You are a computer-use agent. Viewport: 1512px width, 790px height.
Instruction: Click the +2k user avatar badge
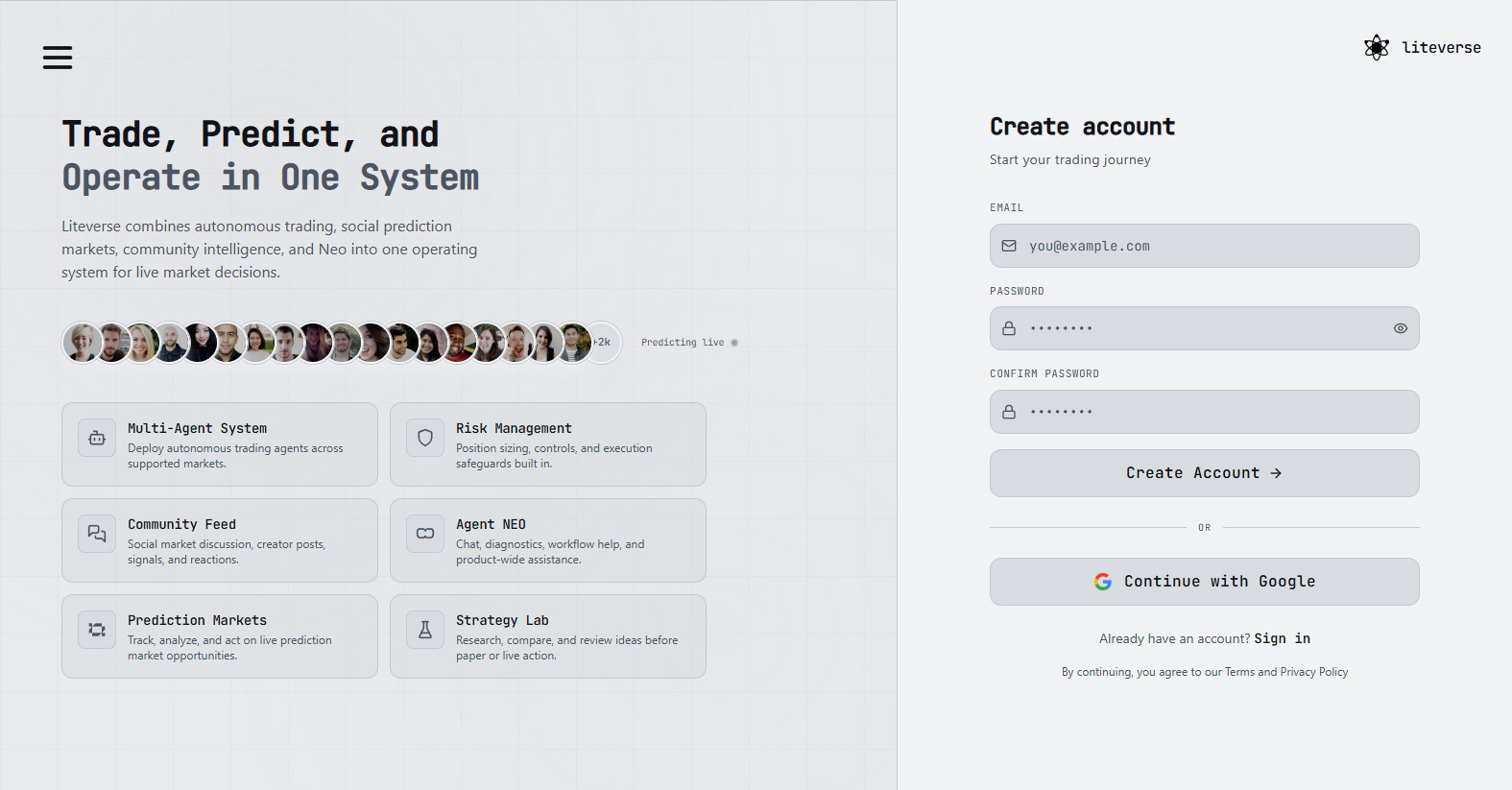tap(604, 343)
